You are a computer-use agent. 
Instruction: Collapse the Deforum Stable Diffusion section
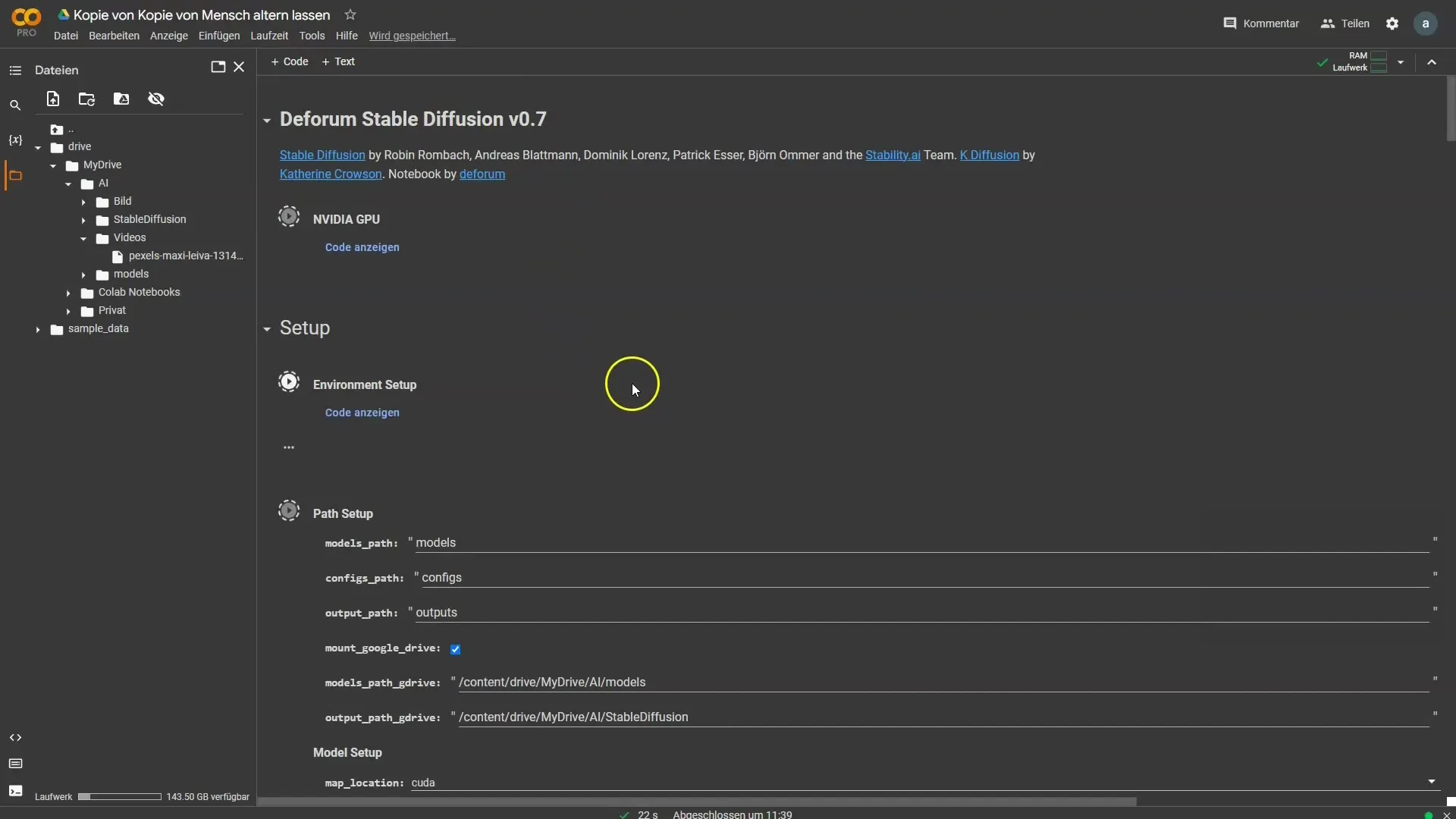[x=267, y=121]
